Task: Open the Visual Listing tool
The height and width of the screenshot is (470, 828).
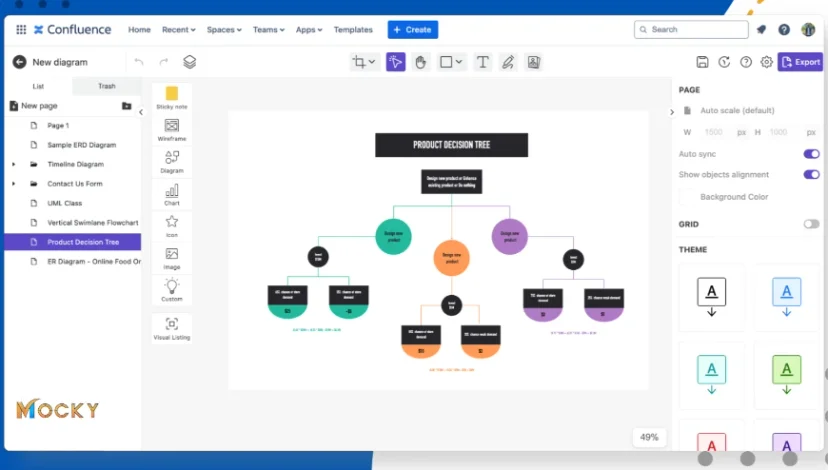Action: point(172,328)
